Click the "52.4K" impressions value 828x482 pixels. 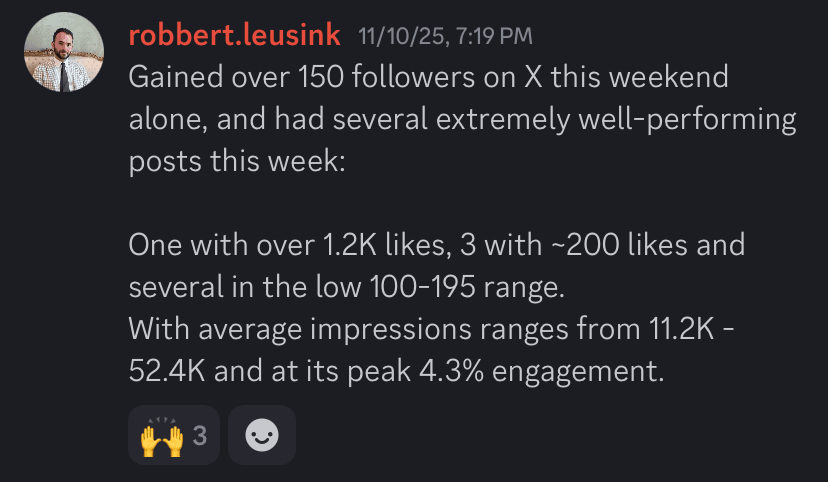(167, 371)
